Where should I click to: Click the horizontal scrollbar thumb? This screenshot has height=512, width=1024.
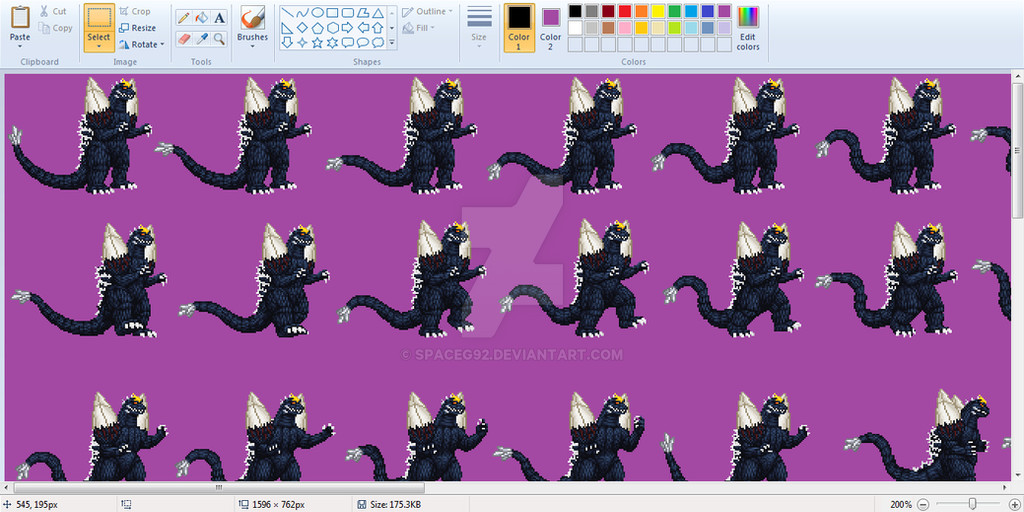[x=219, y=487]
